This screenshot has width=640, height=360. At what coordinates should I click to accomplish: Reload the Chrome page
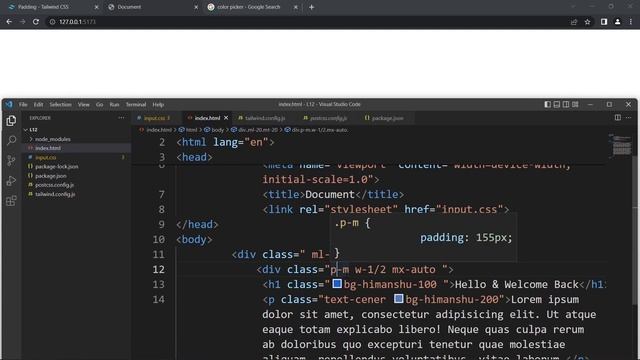pyautogui.click(x=36, y=22)
